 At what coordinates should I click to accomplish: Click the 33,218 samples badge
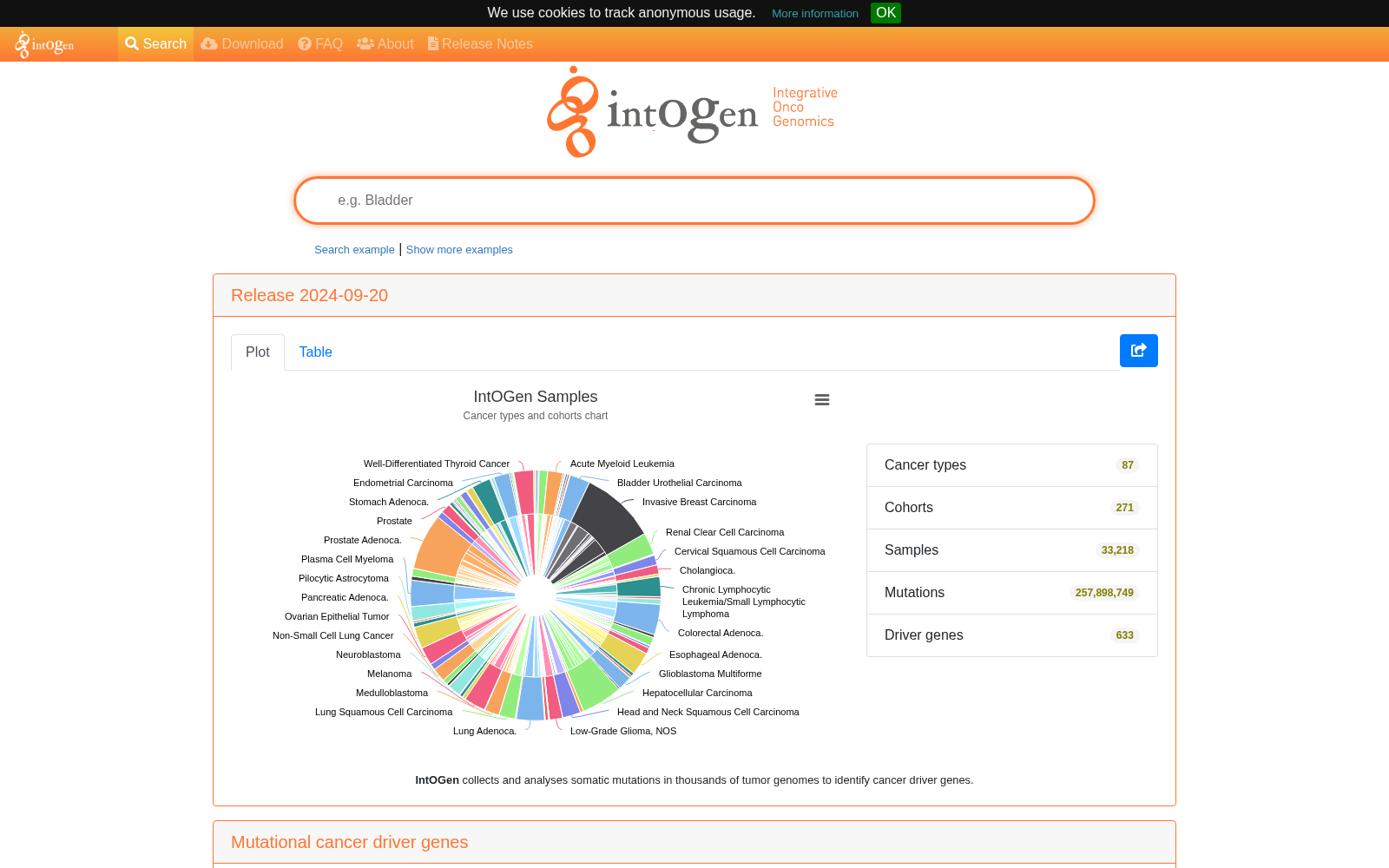(1117, 550)
